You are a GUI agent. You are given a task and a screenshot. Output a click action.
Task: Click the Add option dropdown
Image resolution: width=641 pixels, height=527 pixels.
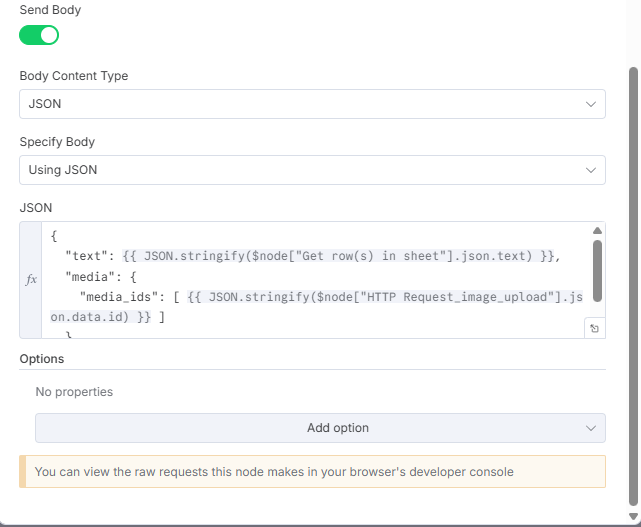pos(320,428)
